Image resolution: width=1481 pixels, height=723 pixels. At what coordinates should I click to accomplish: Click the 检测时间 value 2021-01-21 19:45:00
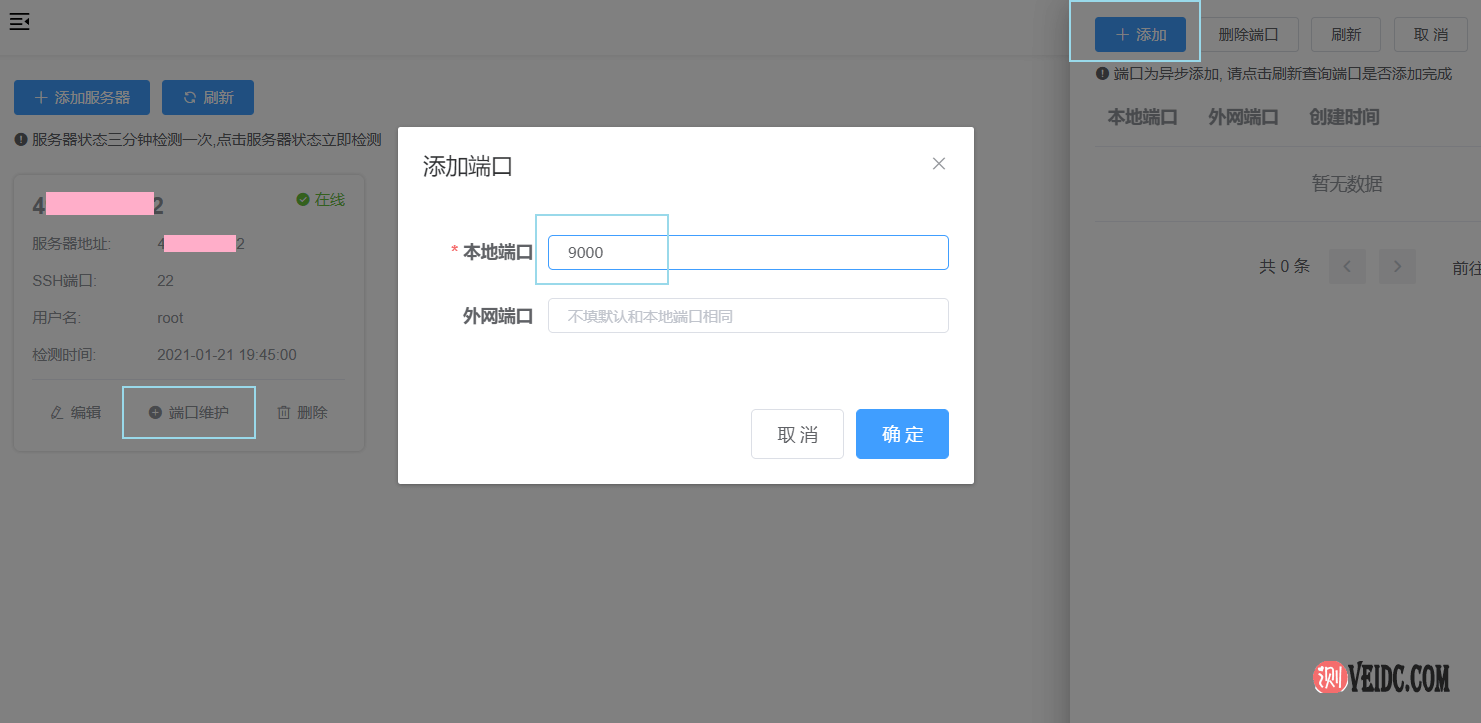click(227, 355)
